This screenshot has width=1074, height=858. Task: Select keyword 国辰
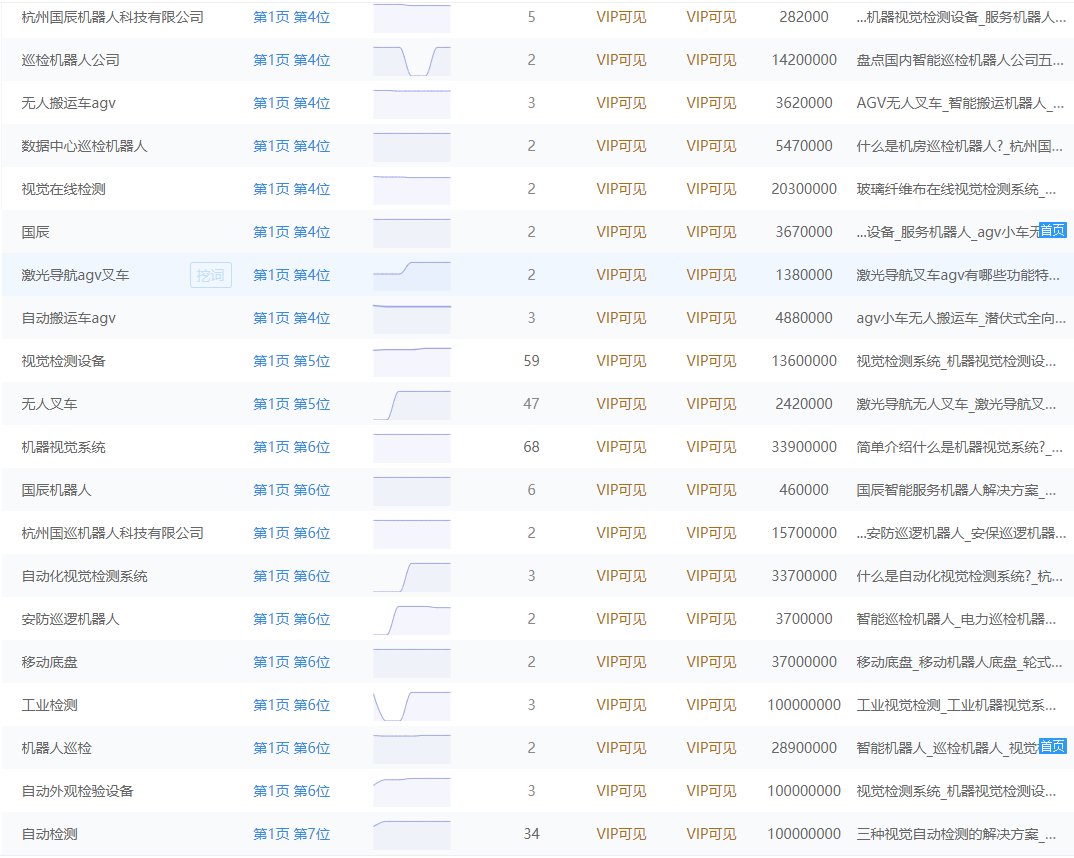(x=36, y=232)
